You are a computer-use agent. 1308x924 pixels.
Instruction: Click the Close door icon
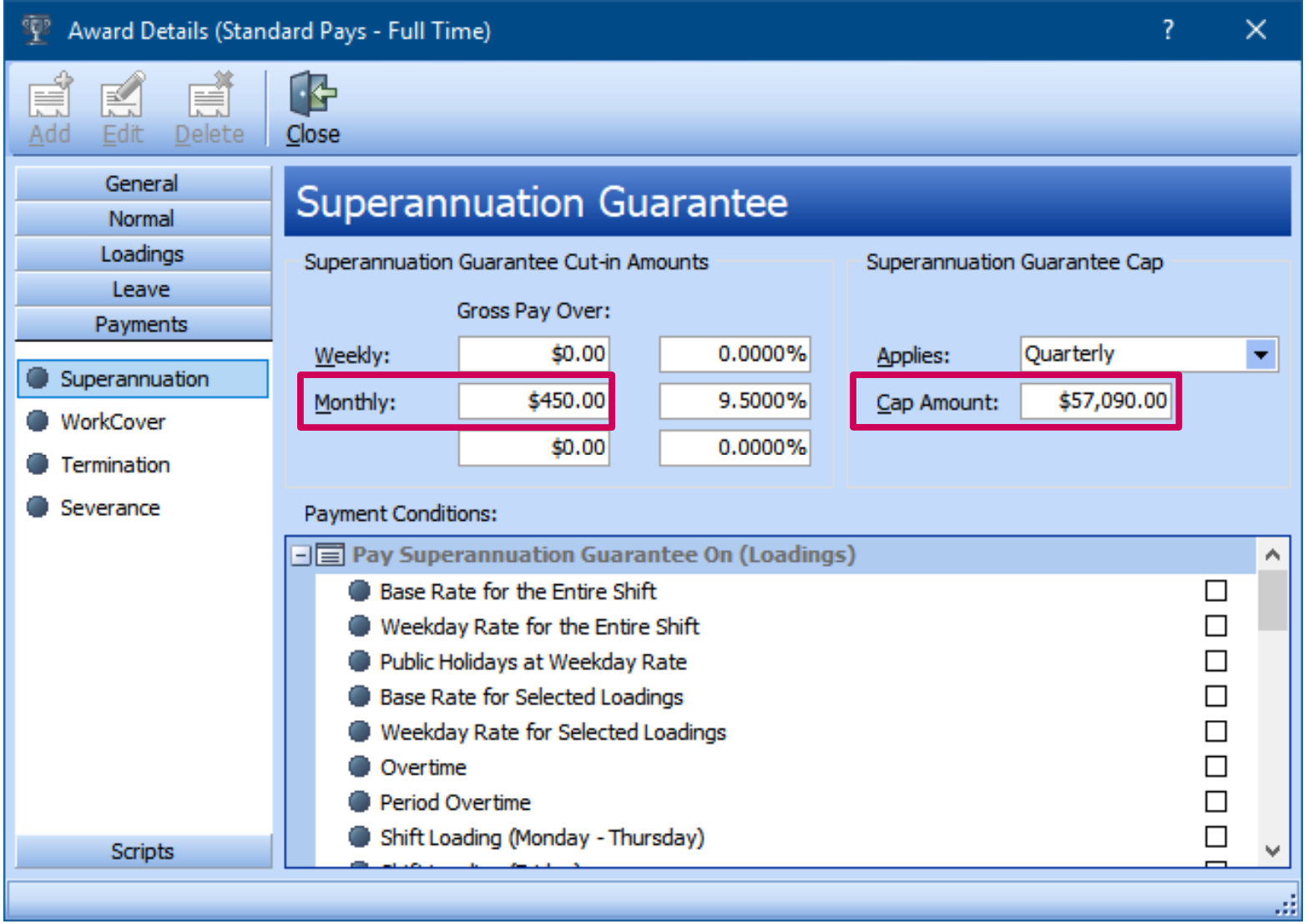tap(312, 94)
